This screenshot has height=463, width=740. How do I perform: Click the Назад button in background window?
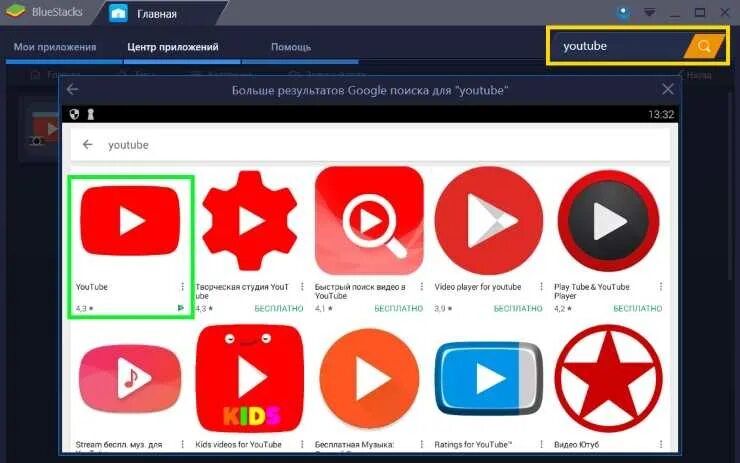[696, 75]
